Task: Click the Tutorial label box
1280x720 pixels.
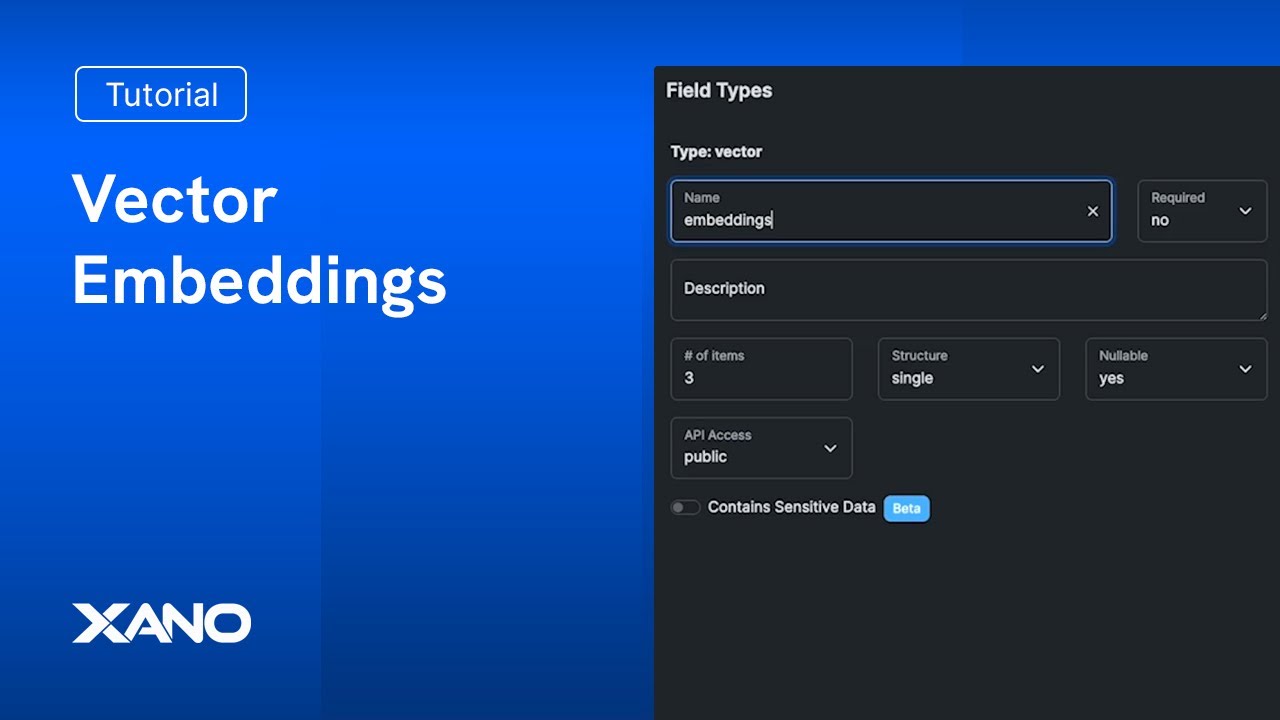Action: (161, 94)
